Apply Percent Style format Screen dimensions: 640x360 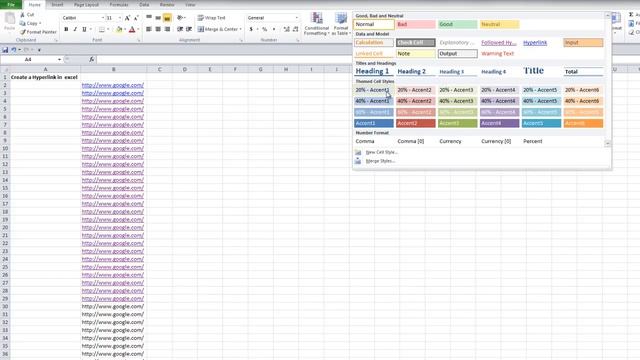tap(264, 29)
